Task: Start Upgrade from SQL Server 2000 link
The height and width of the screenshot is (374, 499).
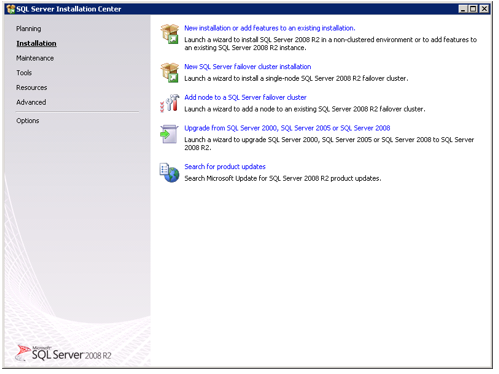Action: click(x=287, y=128)
